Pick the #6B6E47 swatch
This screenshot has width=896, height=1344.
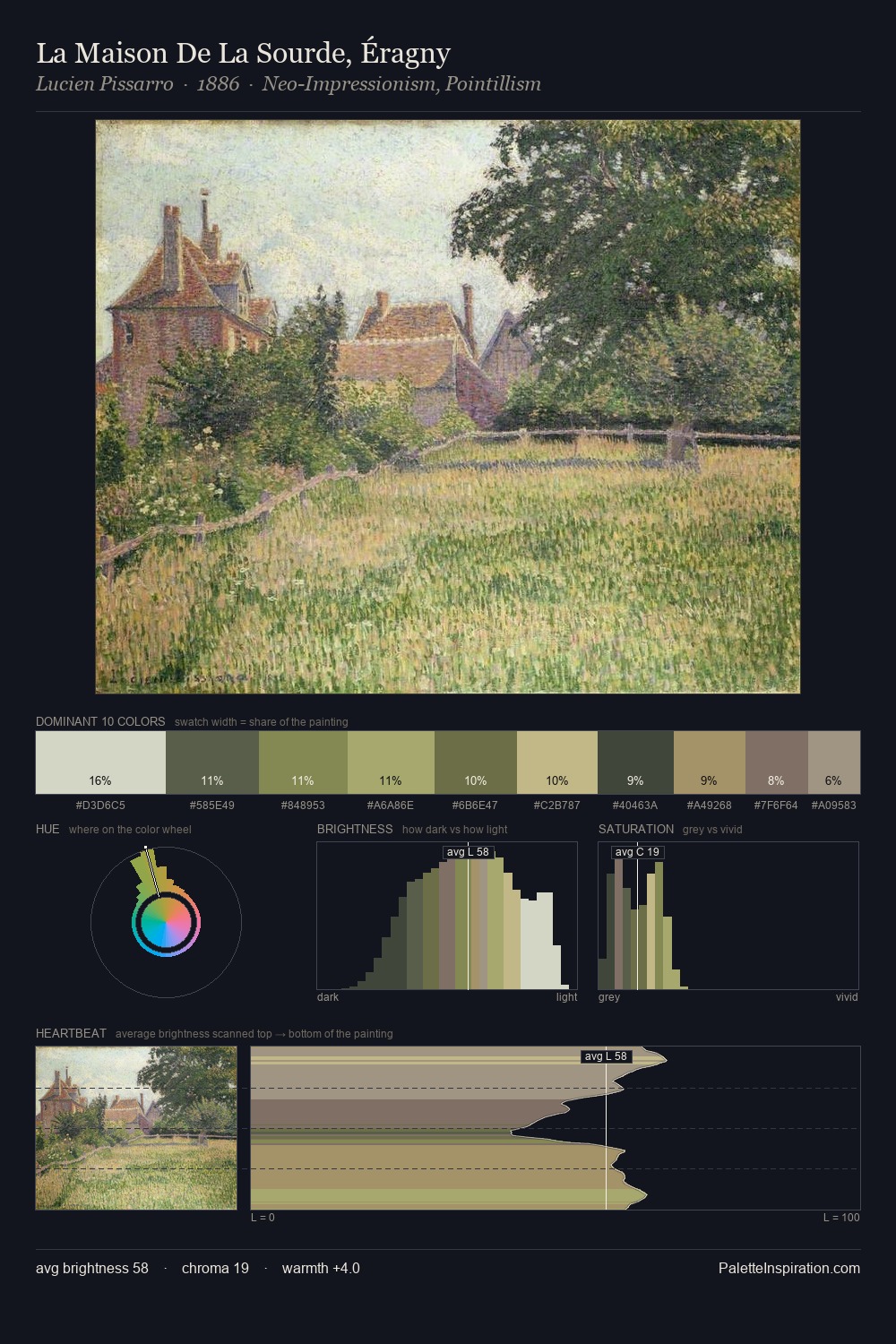[476, 762]
